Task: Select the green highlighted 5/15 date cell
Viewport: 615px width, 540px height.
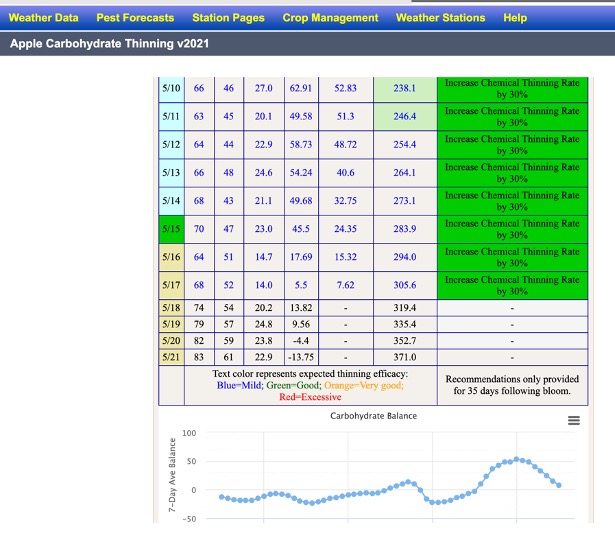Action: tap(171, 229)
